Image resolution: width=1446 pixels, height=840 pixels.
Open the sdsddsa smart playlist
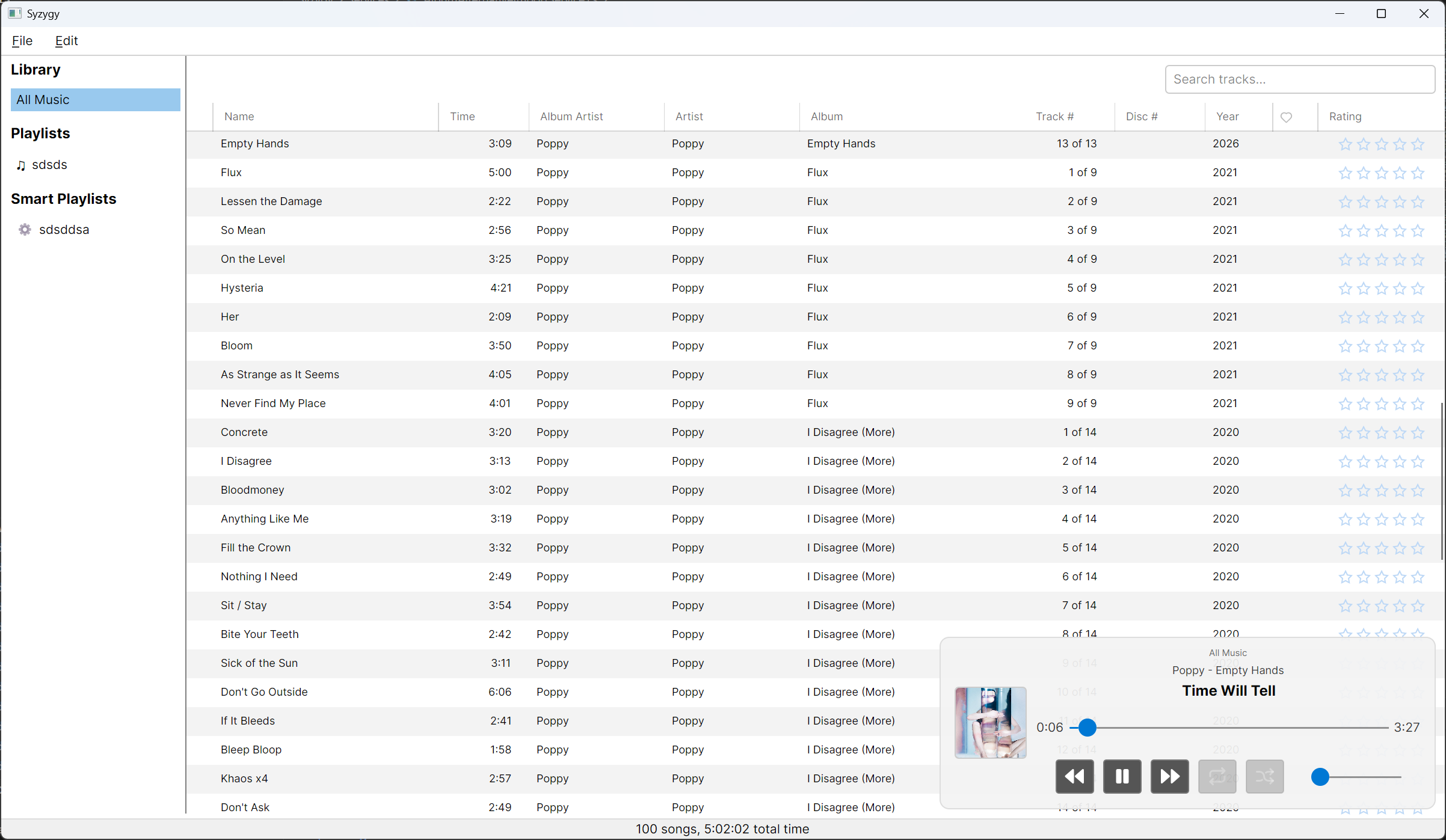coord(64,230)
